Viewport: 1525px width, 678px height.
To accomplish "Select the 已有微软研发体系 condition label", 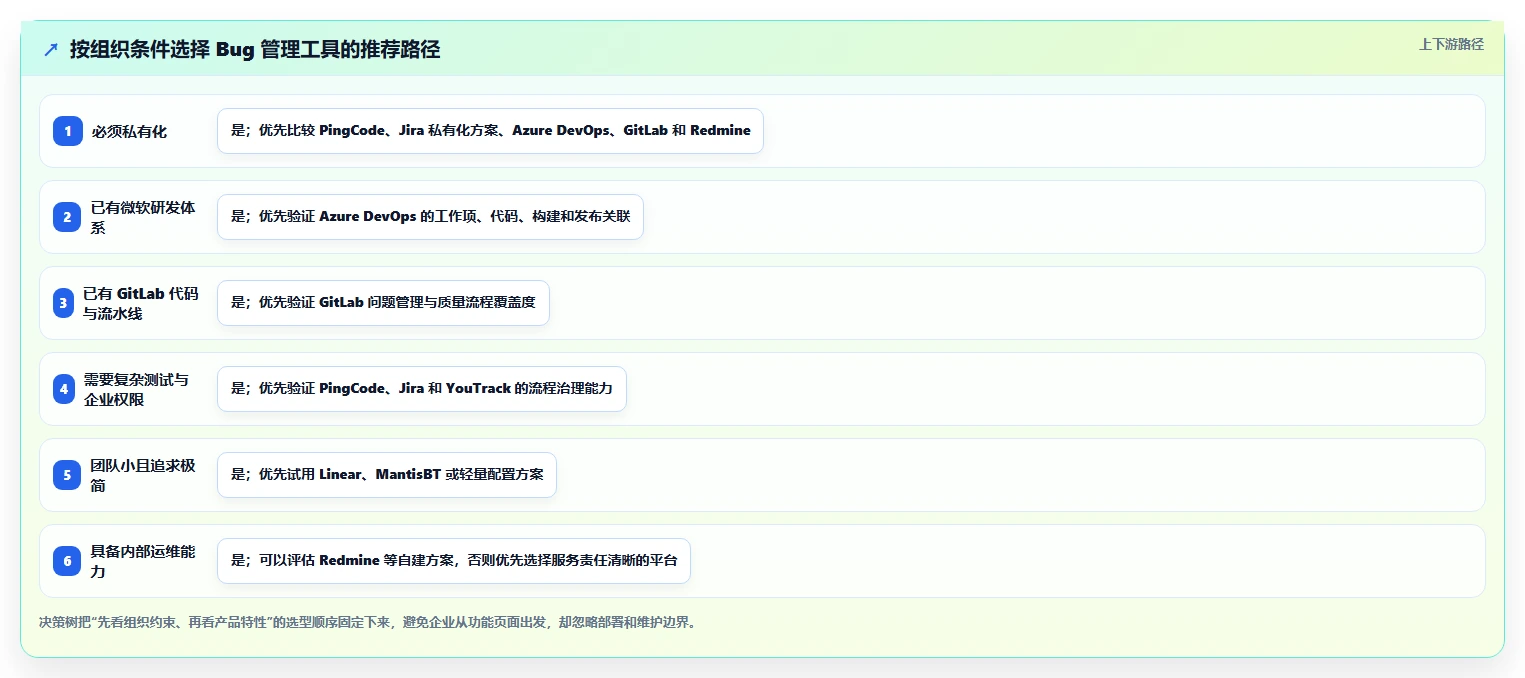I will 143,217.
